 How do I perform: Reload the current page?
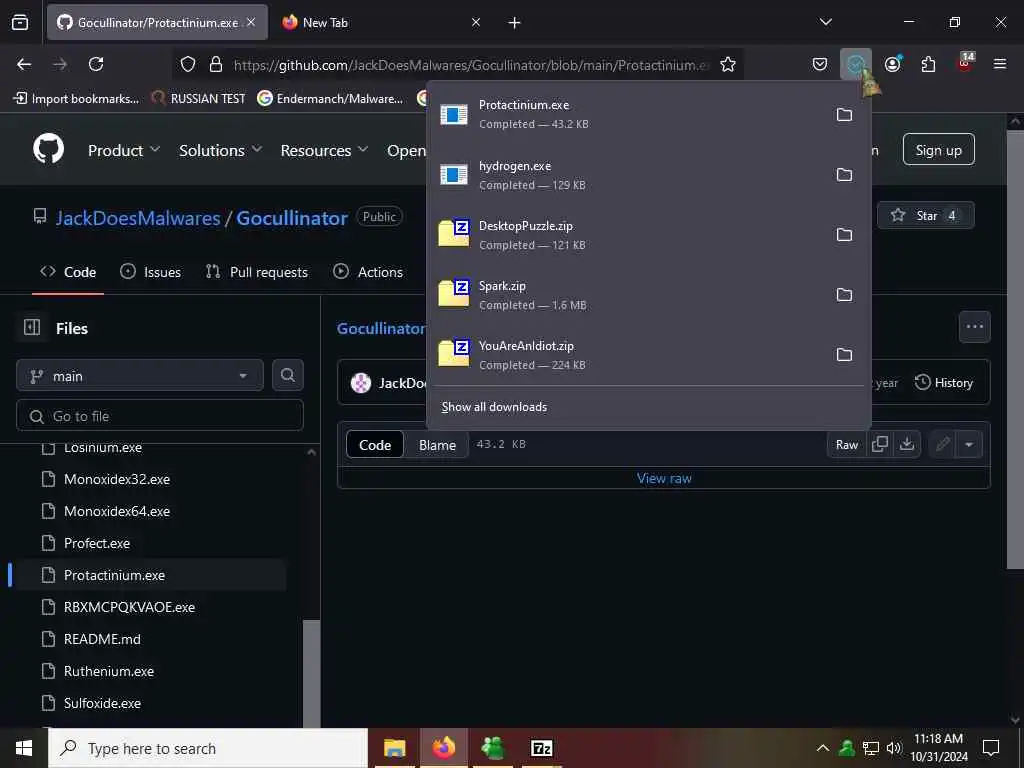click(x=96, y=64)
